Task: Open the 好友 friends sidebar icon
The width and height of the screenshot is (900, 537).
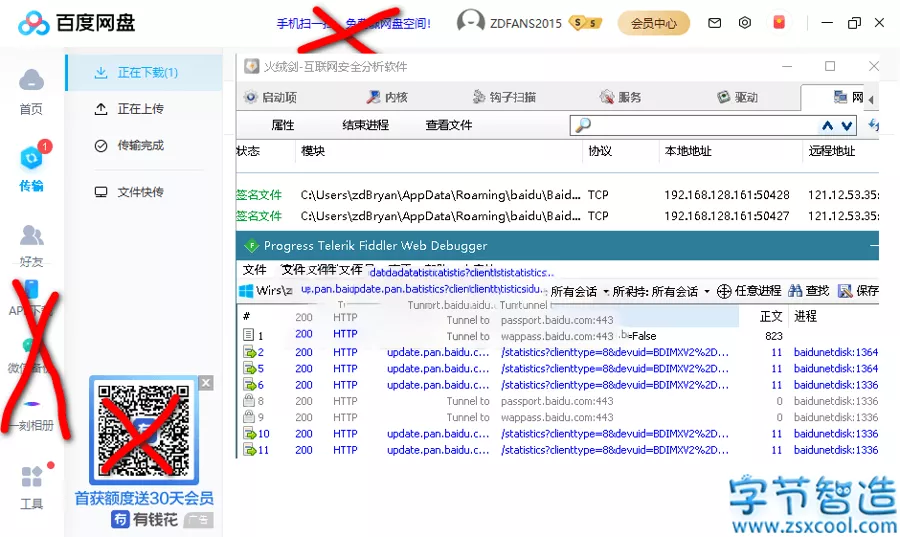Action: coord(31,235)
